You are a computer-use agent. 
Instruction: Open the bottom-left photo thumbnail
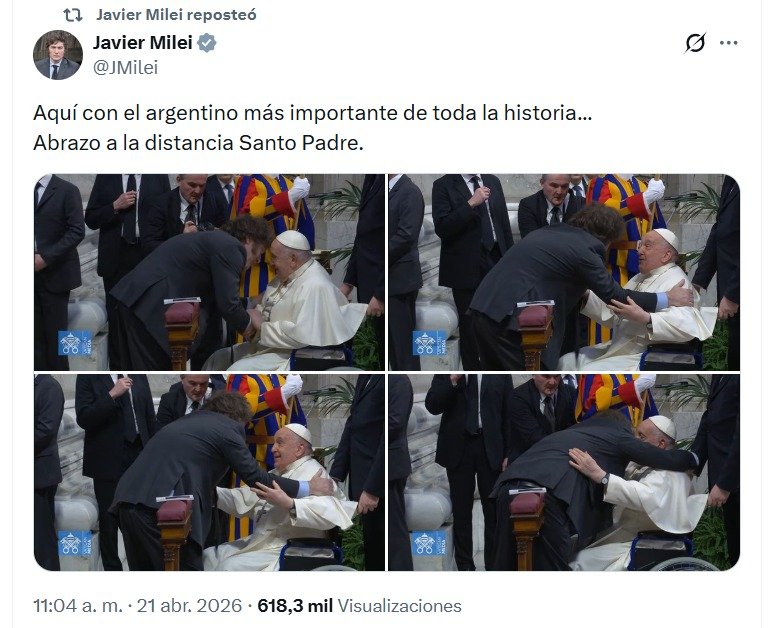coord(209,473)
